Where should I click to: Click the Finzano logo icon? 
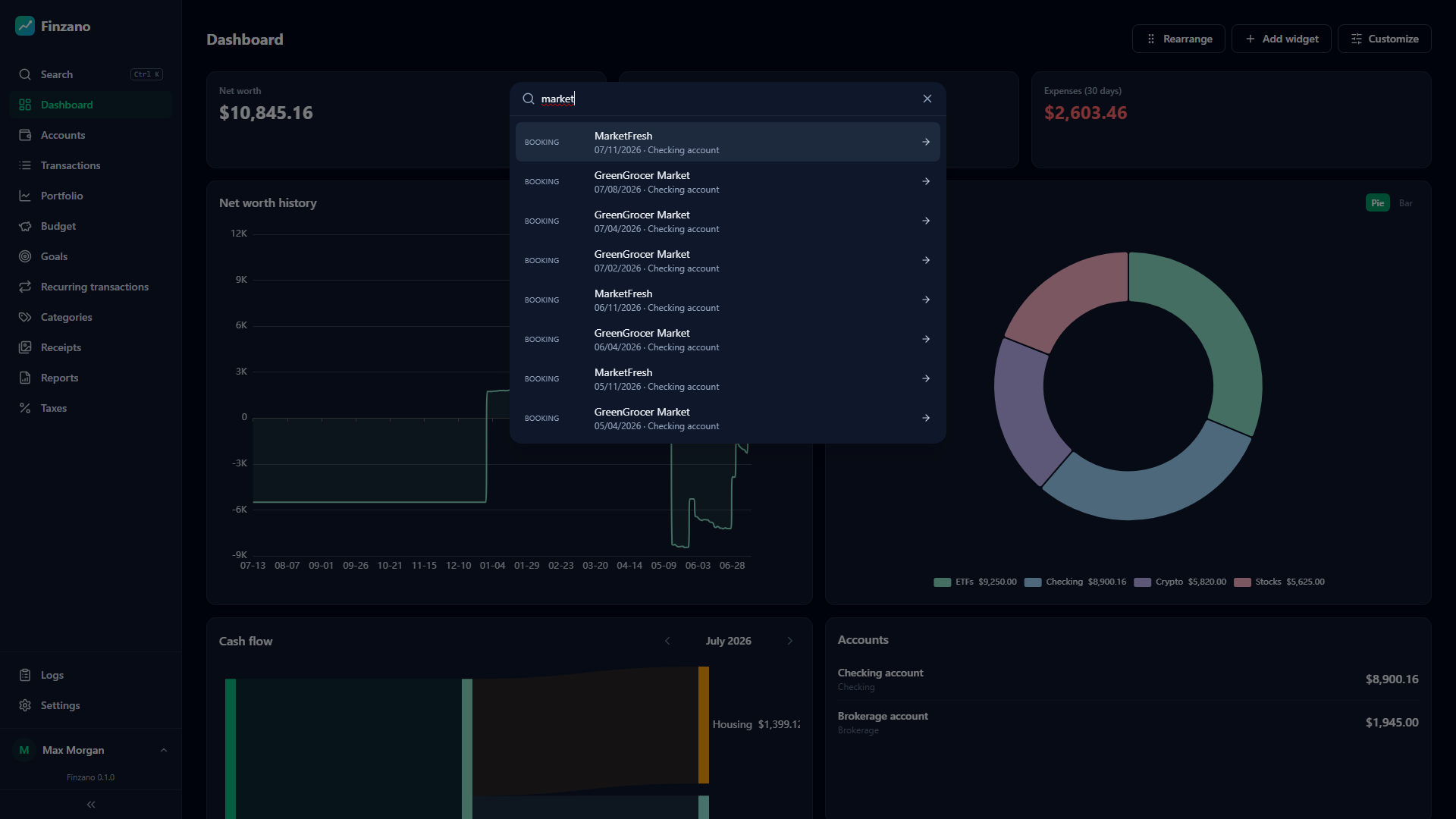(25, 26)
